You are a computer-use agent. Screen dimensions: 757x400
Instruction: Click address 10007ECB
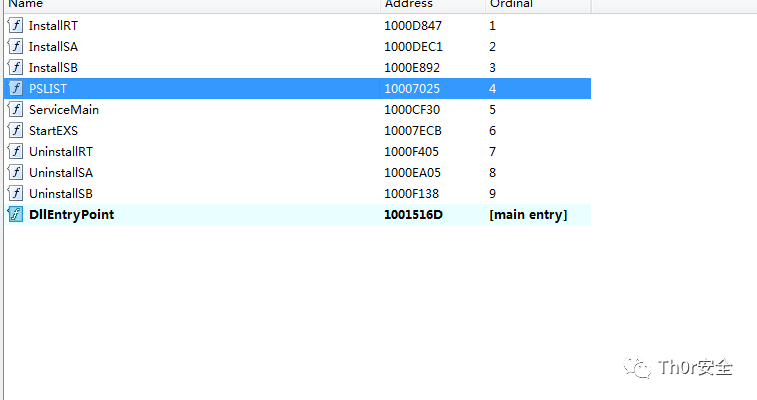(x=413, y=131)
